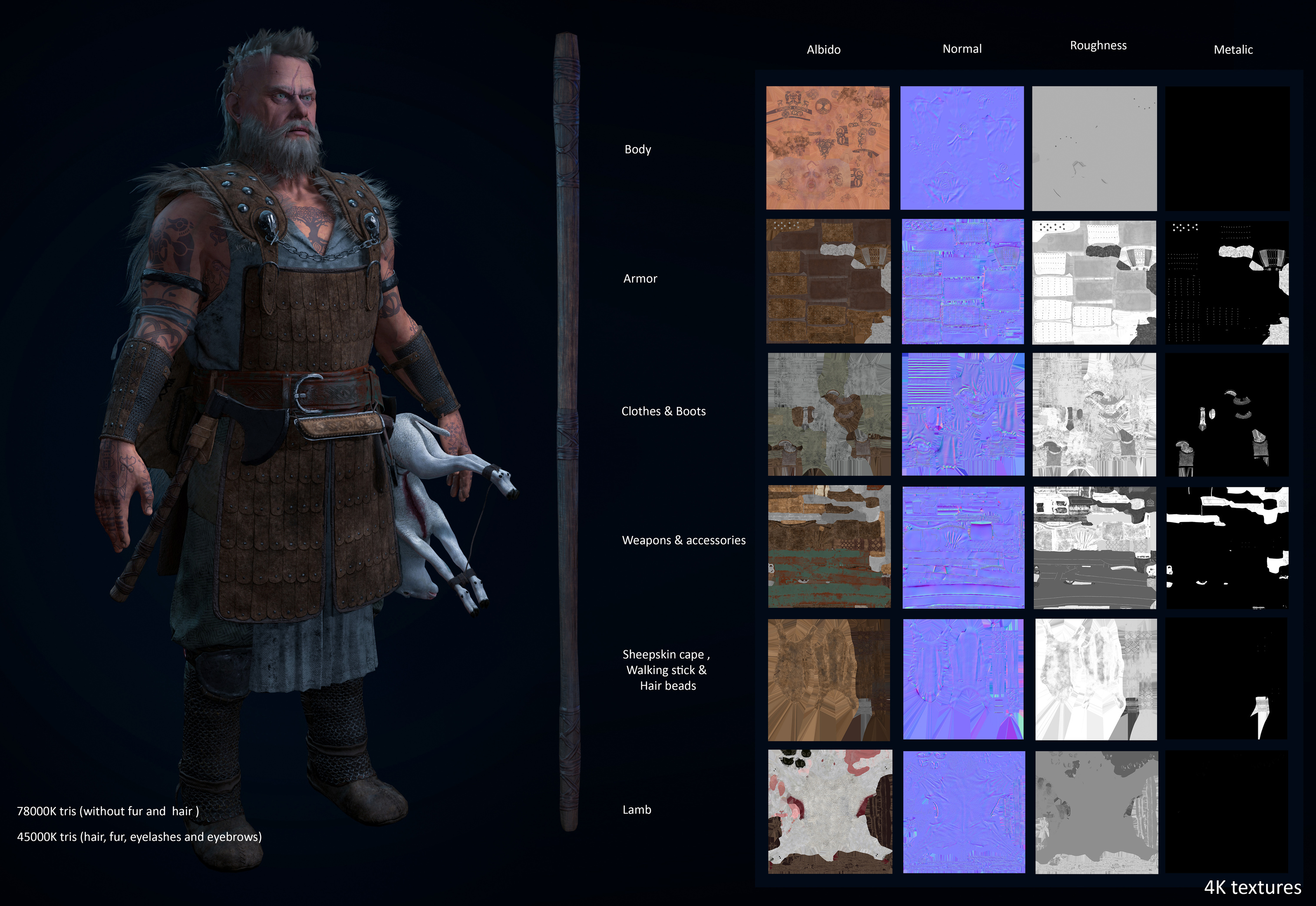Open the Lamb roughness map thumbnail
This screenshot has width=1316, height=906.
[1097, 813]
